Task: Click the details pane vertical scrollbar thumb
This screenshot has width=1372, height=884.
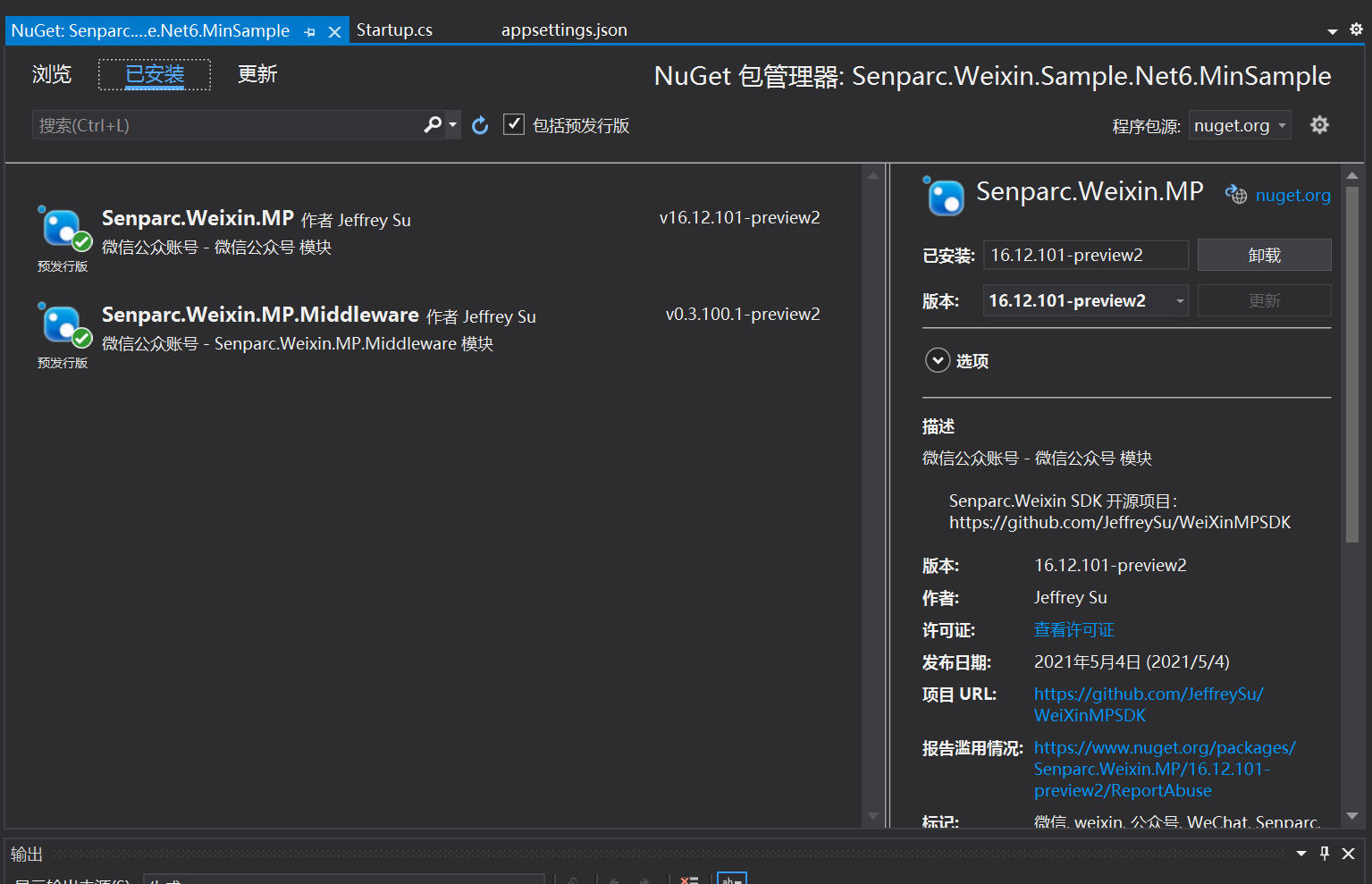Action: pyautogui.click(x=1351, y=364)
